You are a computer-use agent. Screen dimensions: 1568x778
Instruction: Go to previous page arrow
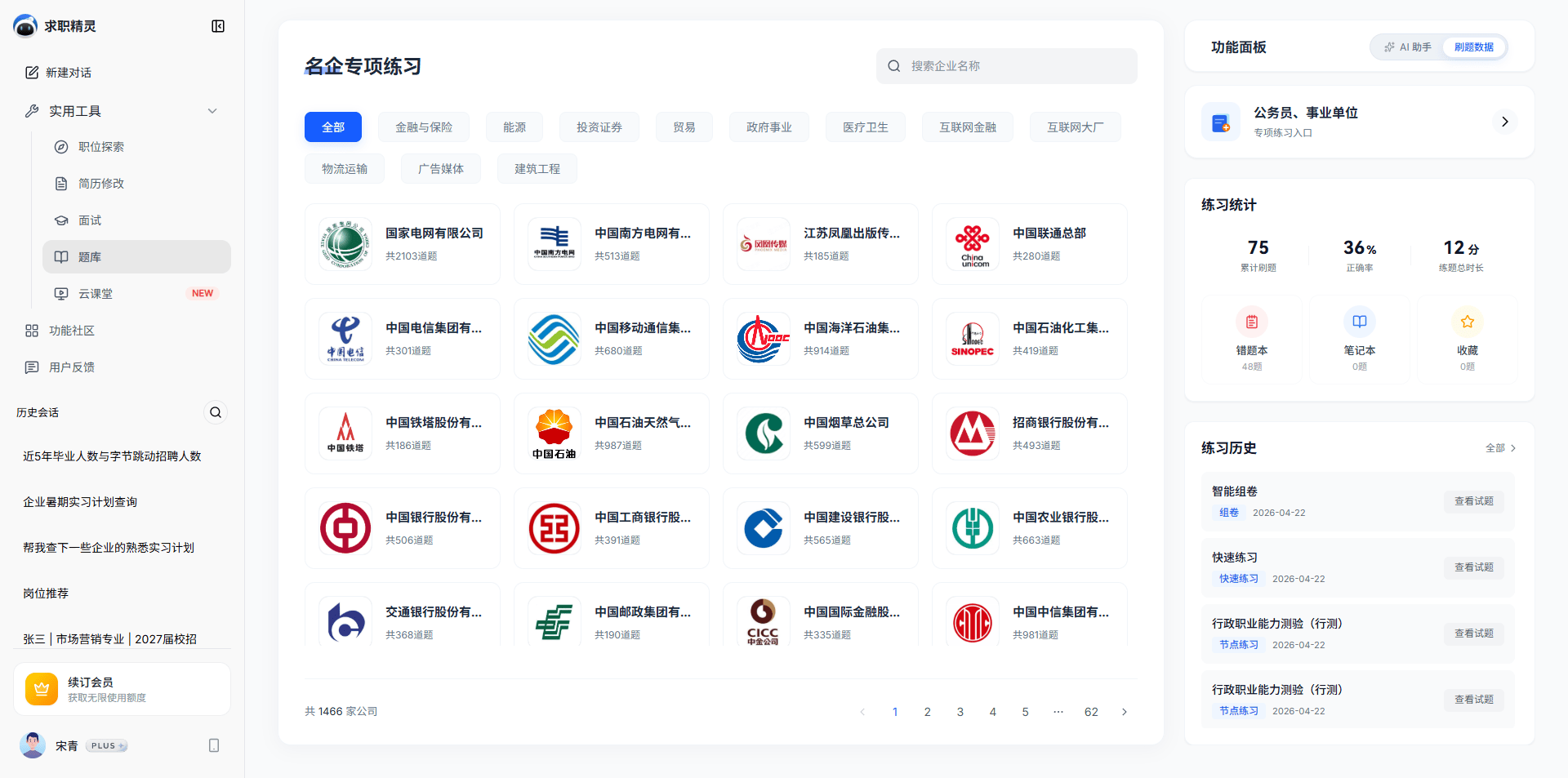[x=862, y=712]
